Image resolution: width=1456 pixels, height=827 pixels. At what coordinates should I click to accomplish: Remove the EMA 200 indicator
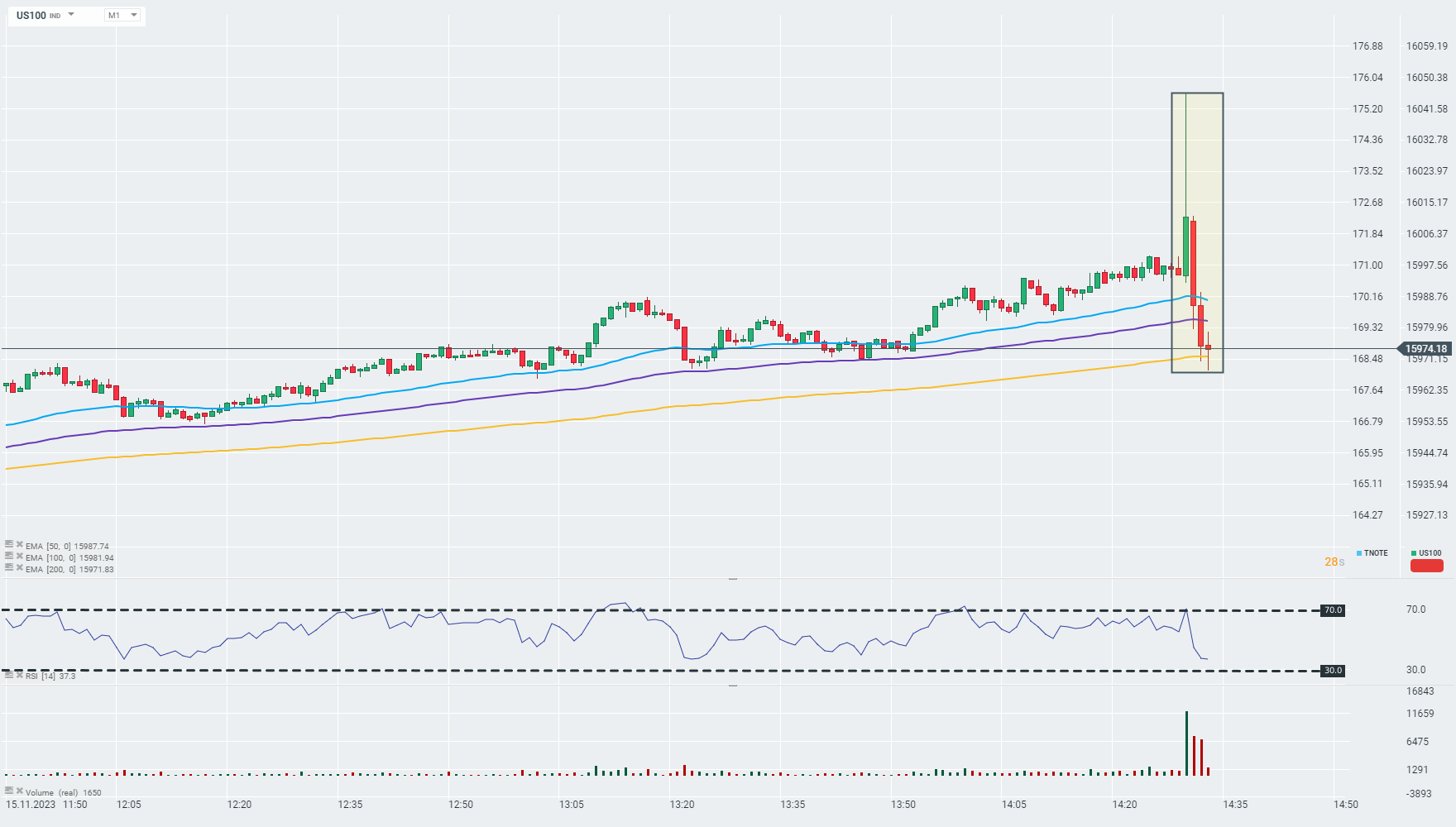click(x=19, y=567)
